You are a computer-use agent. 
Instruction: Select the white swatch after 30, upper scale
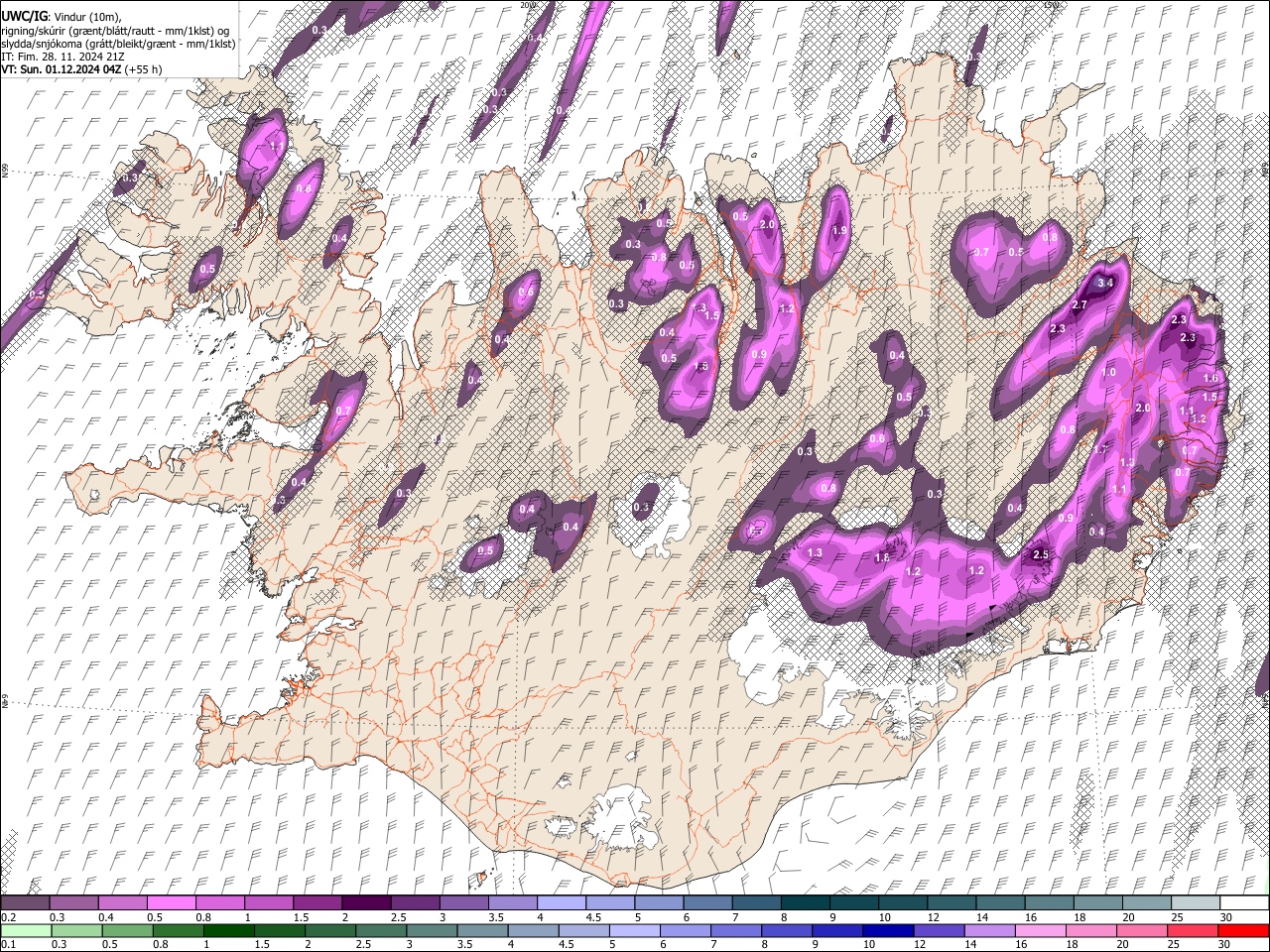1242,903
